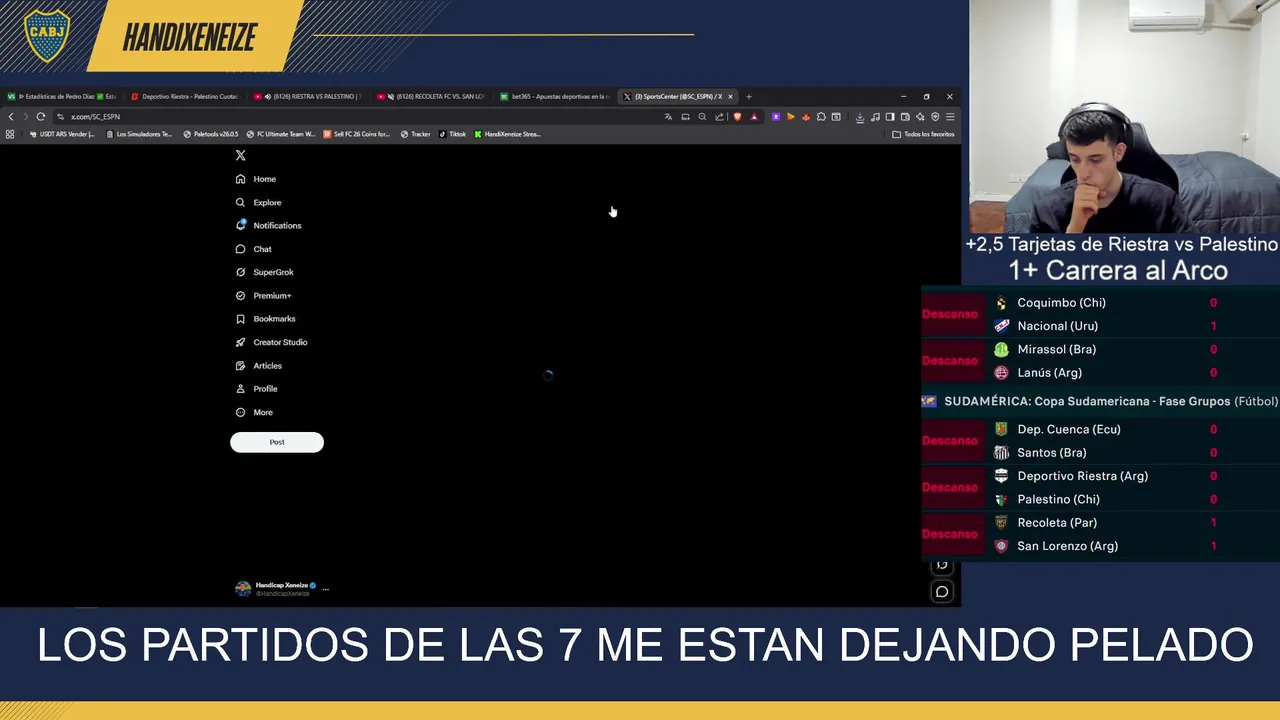Image resolution: width=1280 pixels, height=720 pixels.
Task: Open the MetaMask fox extension
Action: [806, 117]
